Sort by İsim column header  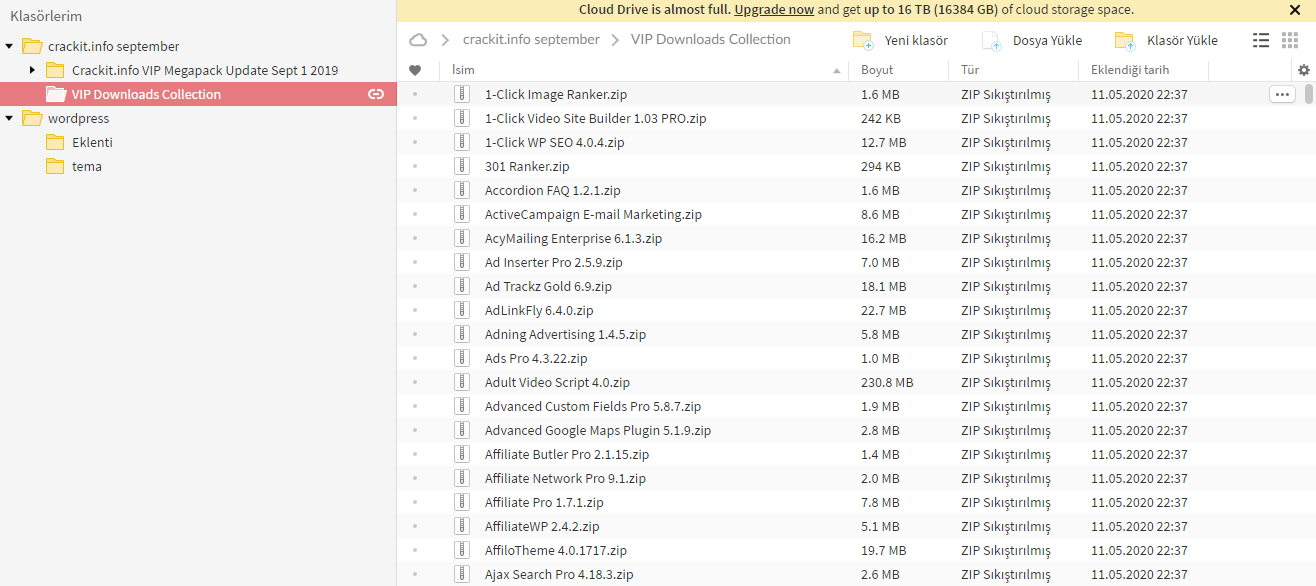(463, 70)
